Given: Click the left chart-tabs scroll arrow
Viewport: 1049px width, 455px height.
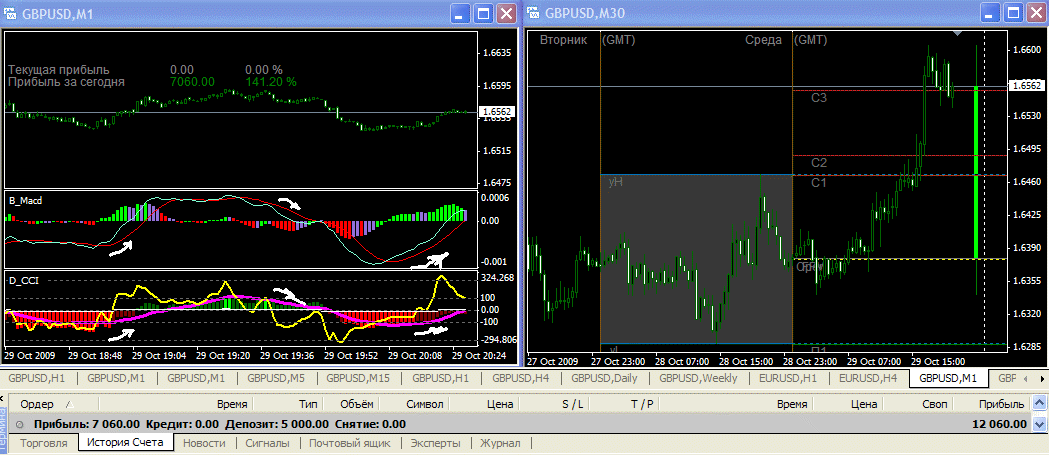Looking at the screenshot, I should (x=1024, y=378).
